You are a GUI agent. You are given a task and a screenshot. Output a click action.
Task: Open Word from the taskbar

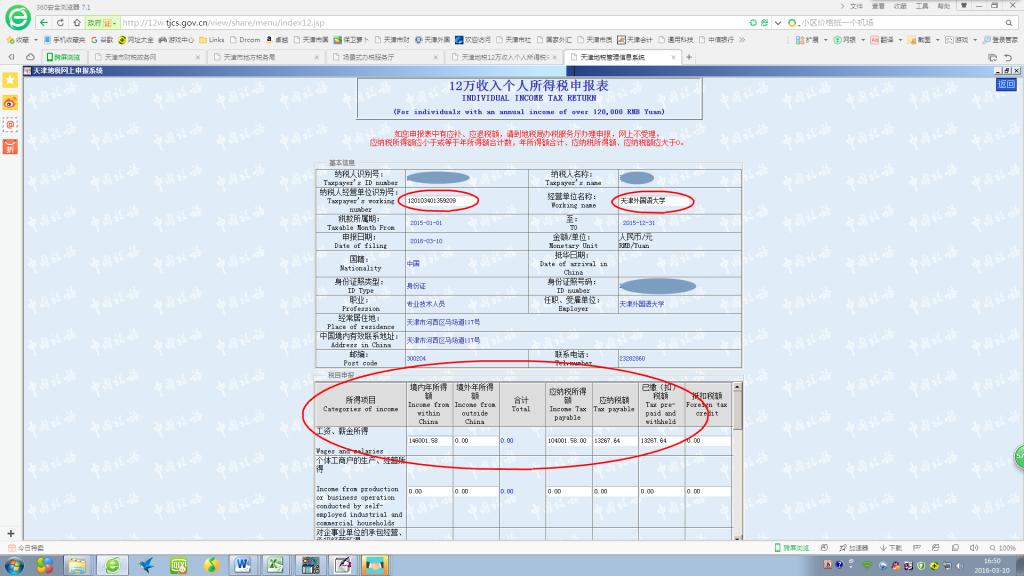(x=243, y=565)
